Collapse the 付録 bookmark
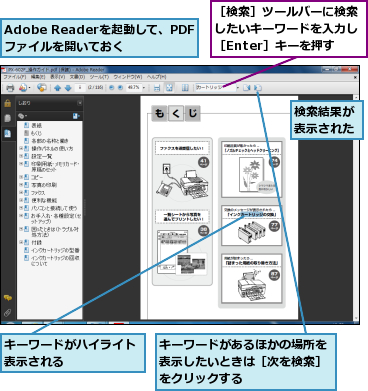The height and width of the screenshot is (391, 368). (x=20, y=242)
